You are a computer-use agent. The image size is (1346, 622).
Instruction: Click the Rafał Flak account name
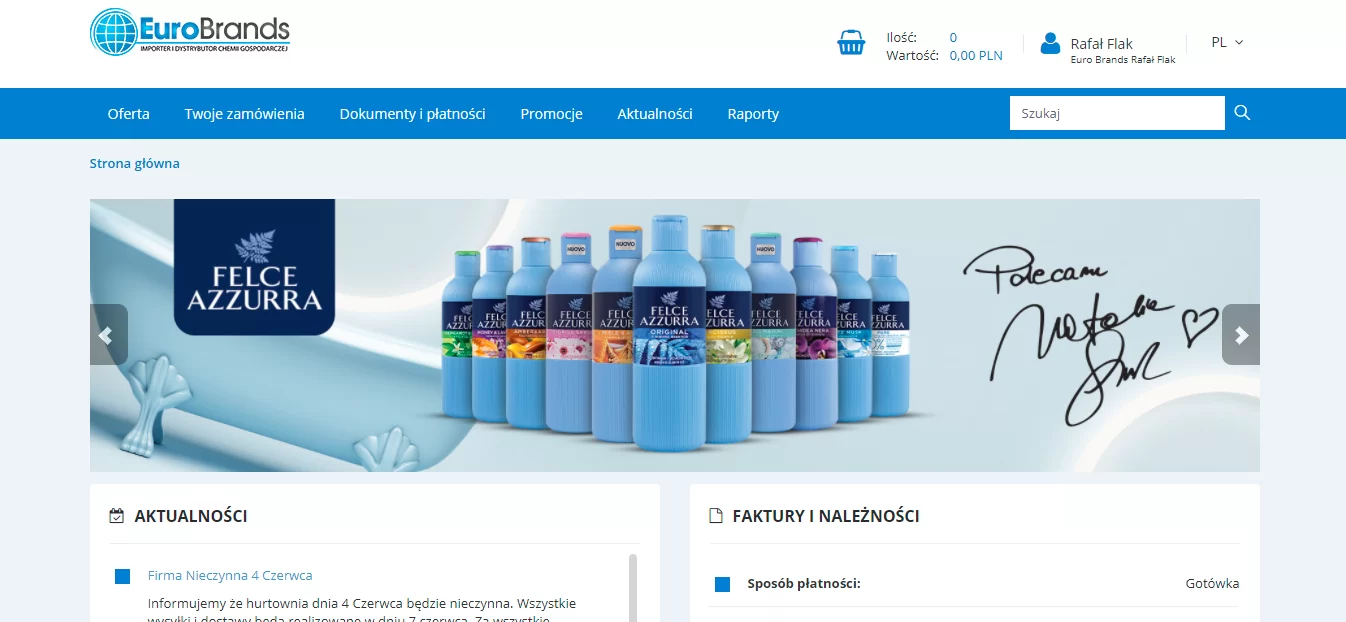(1102, 43)
